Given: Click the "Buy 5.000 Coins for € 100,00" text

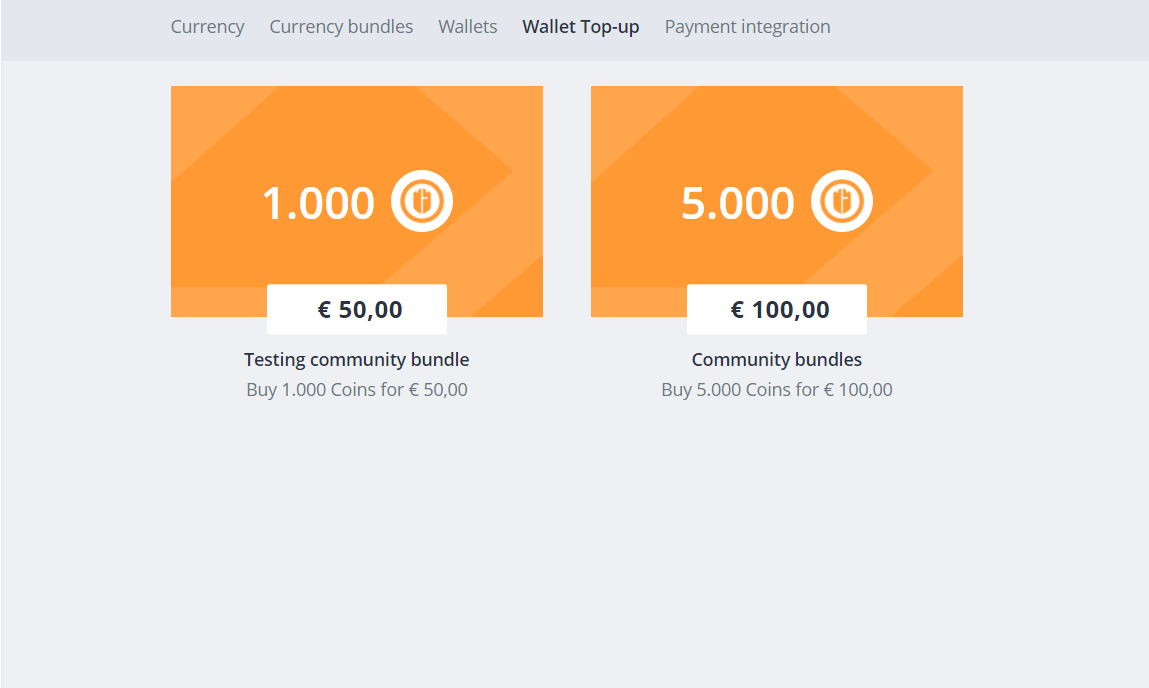Looking at the screenshot, I should (776, 389).
